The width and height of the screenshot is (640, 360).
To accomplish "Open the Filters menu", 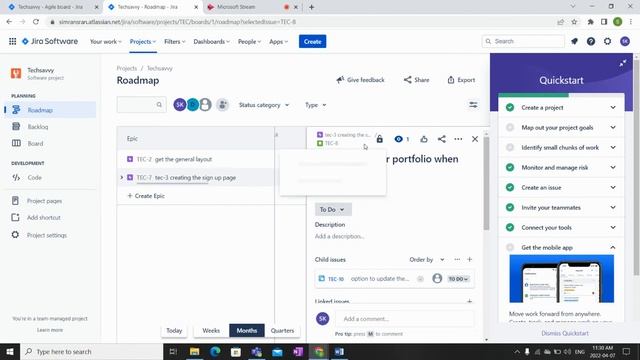I will (175, 42).
